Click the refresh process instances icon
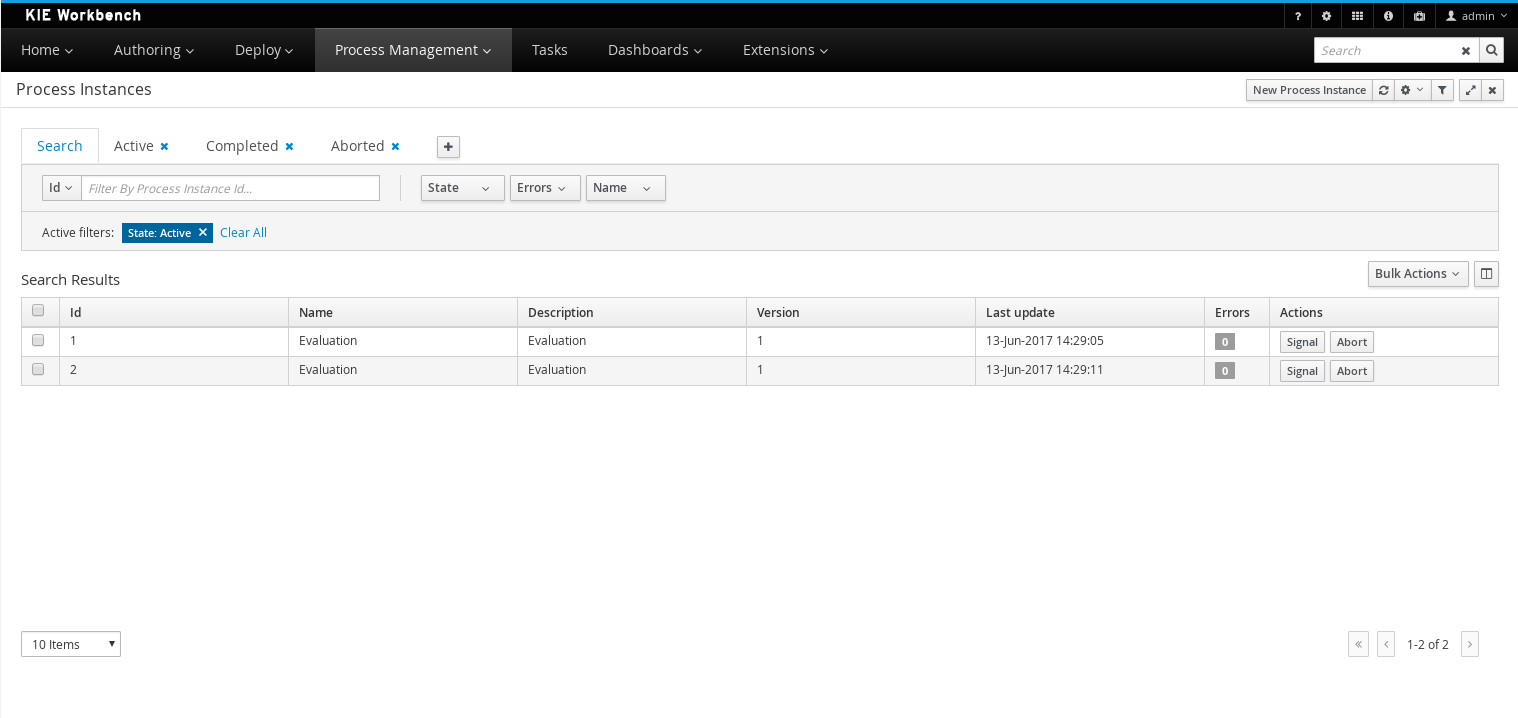 [1383, 90]
